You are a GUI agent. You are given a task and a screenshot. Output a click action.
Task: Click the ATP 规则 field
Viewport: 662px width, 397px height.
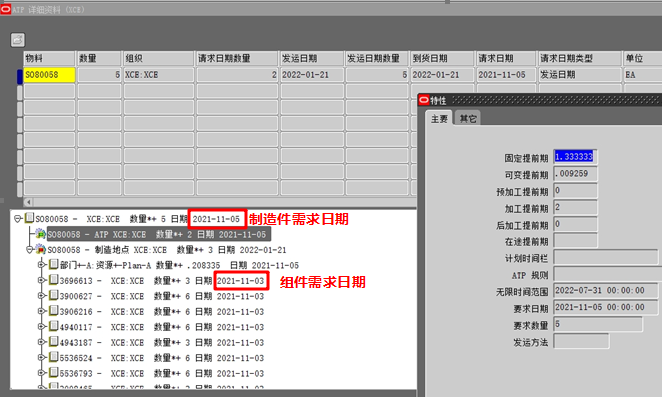pyautogui.click(x=608, y=274)
